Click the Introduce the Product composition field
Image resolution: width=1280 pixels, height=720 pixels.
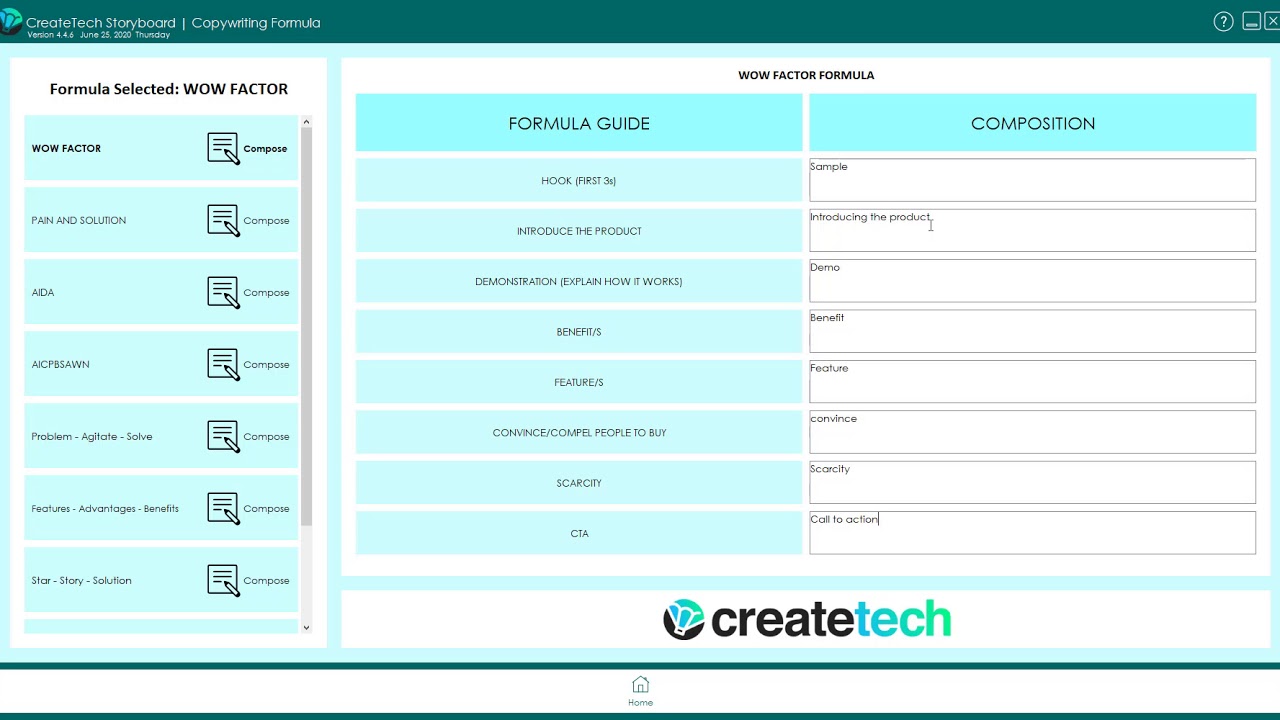1032,230
